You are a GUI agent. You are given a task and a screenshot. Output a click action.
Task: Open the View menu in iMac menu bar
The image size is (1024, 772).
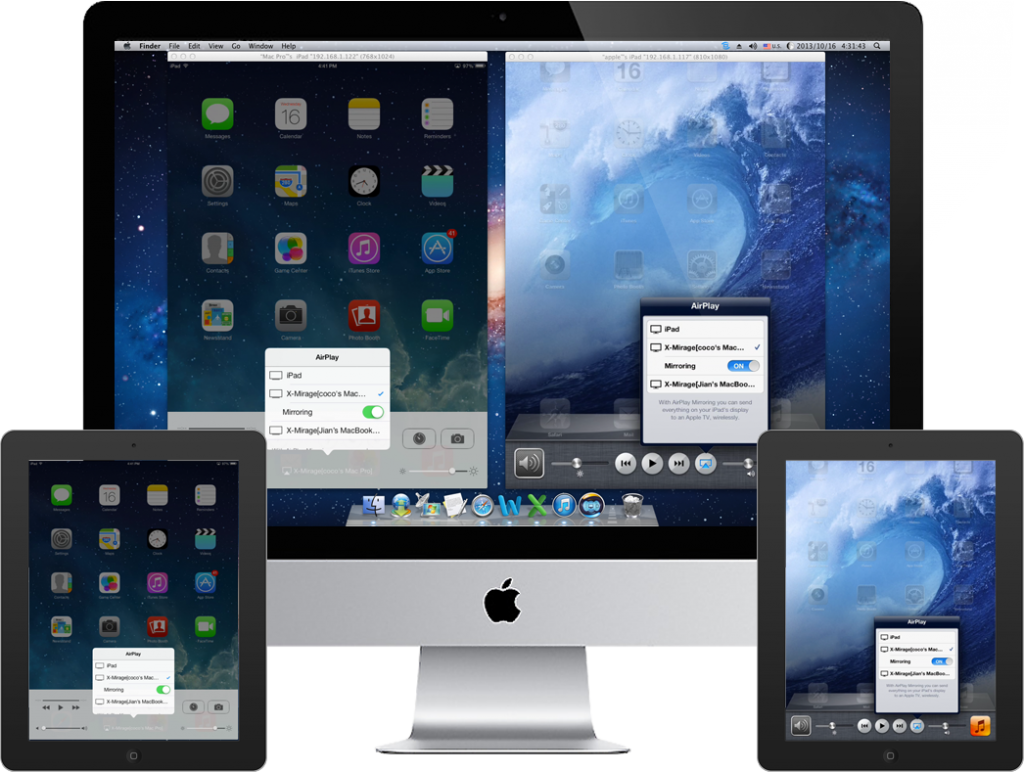tap(216, 46)
